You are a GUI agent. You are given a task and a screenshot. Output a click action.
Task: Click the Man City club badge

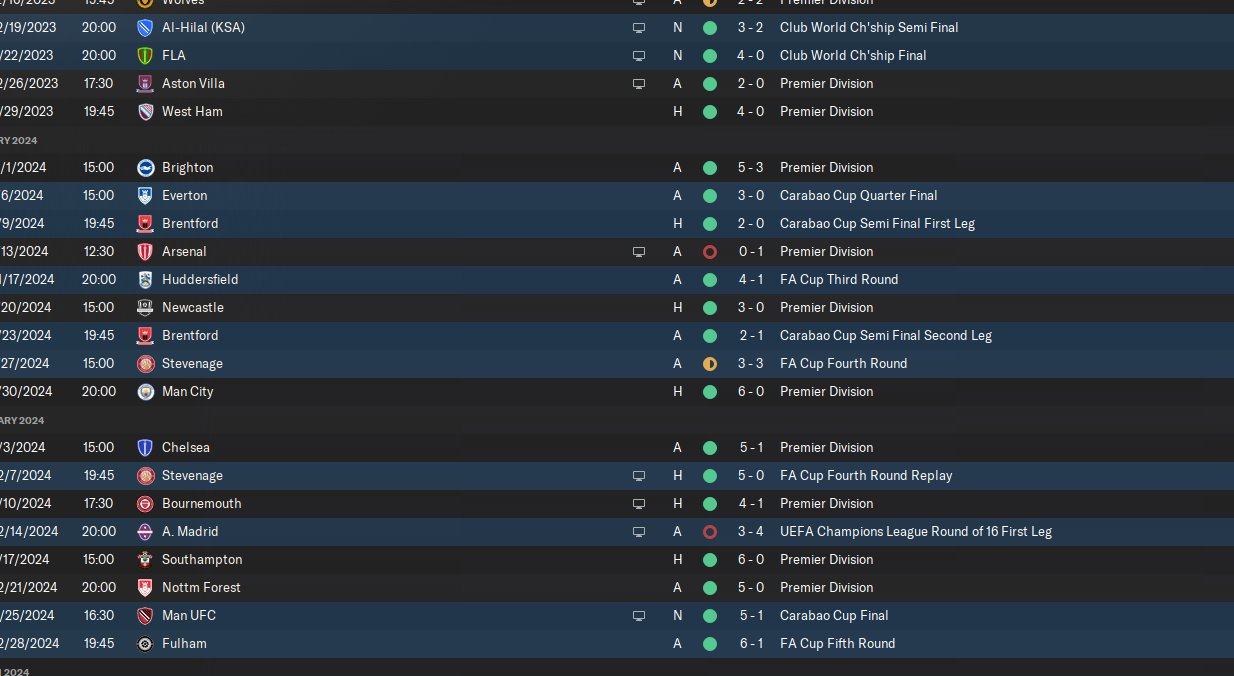pyautogui.click(x=145, y=391)
